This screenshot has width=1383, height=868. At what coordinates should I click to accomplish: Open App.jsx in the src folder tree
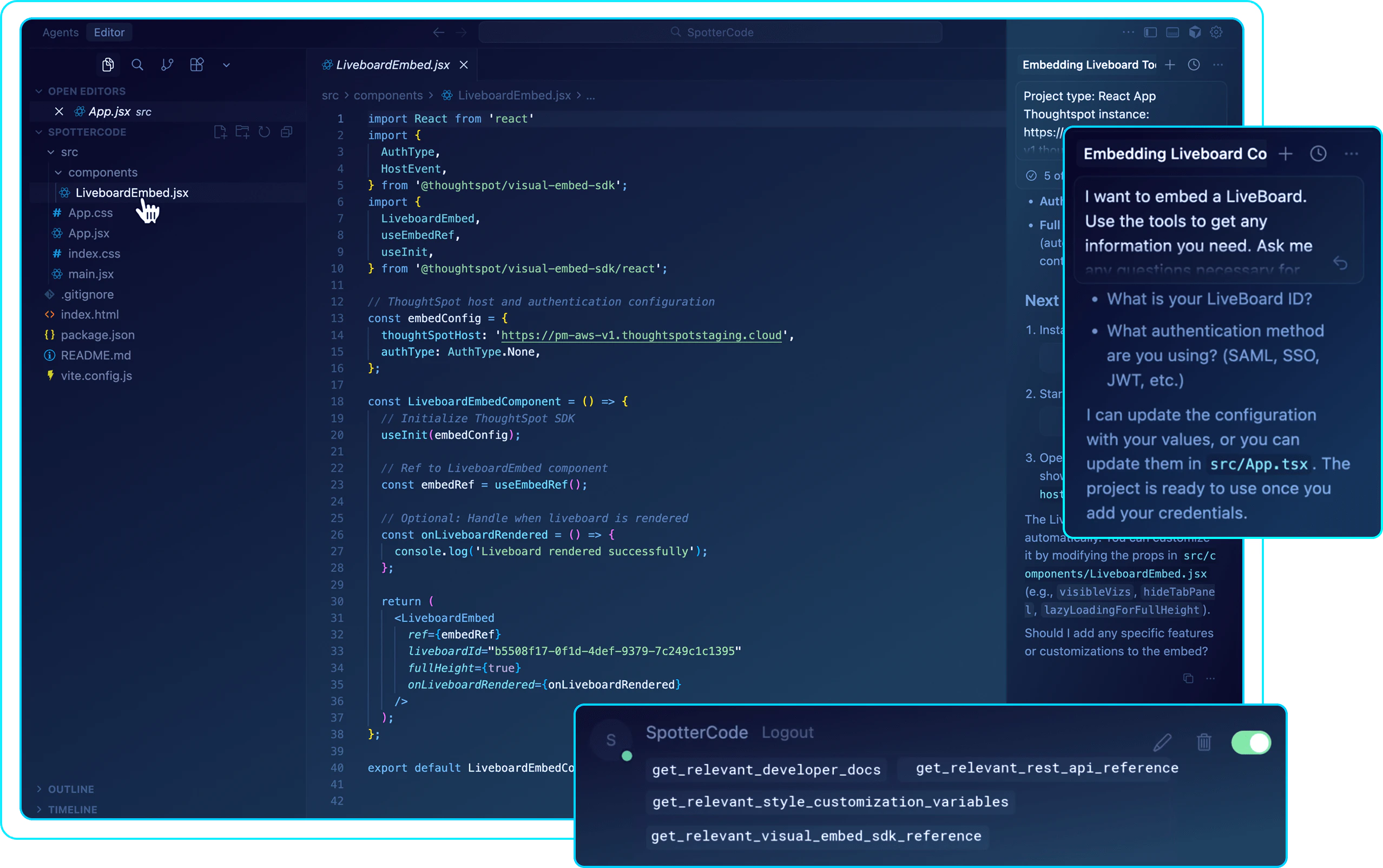coord(88,233)
